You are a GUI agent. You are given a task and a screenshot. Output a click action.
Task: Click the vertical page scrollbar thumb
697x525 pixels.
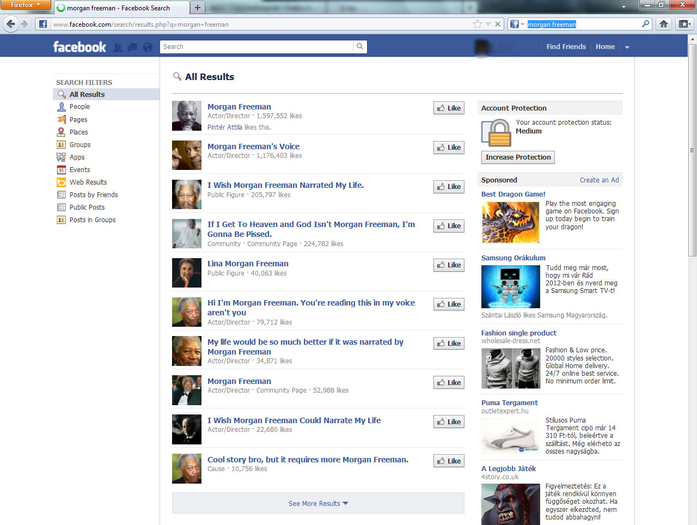click(x=692, y=151)
